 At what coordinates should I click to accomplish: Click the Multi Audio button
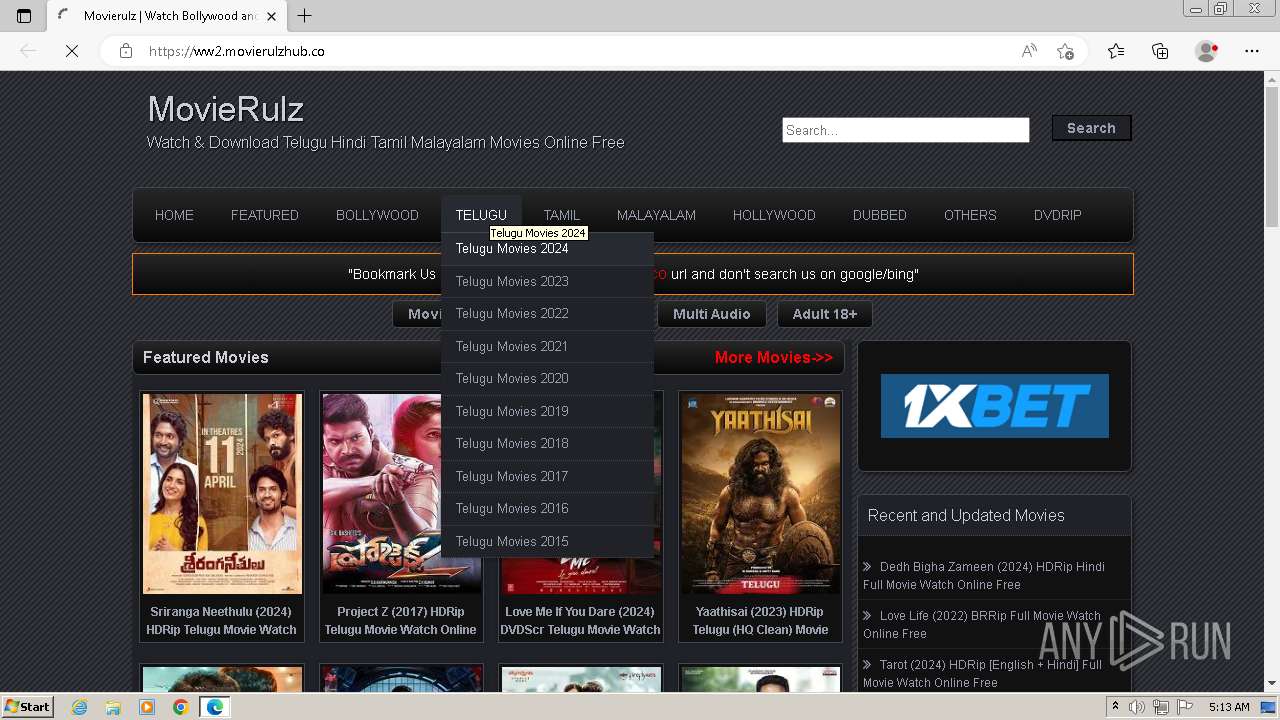coord(711,314)
